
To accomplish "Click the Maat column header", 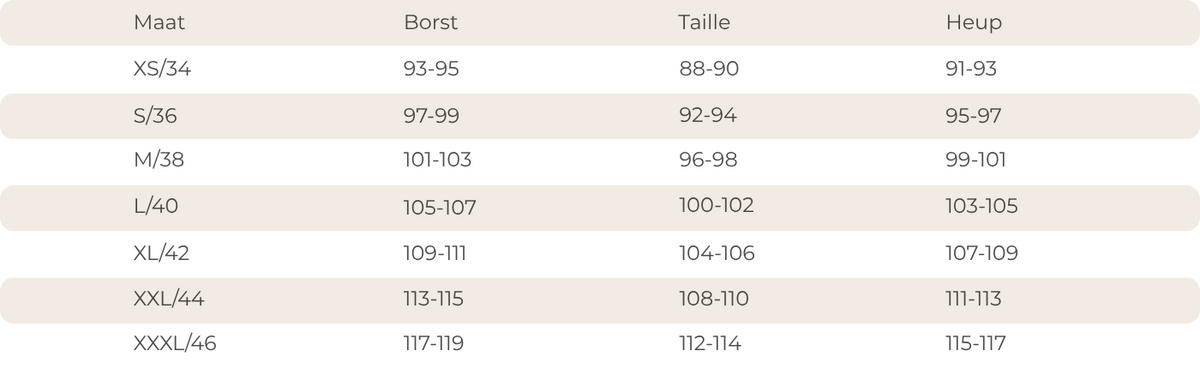I will pyautogui.click(x=159, y=23).
